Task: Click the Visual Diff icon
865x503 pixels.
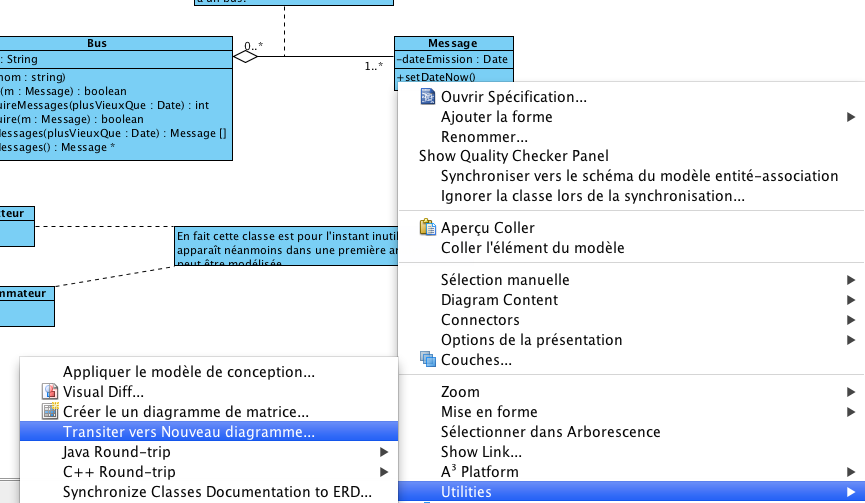Action: coord(50,392)
